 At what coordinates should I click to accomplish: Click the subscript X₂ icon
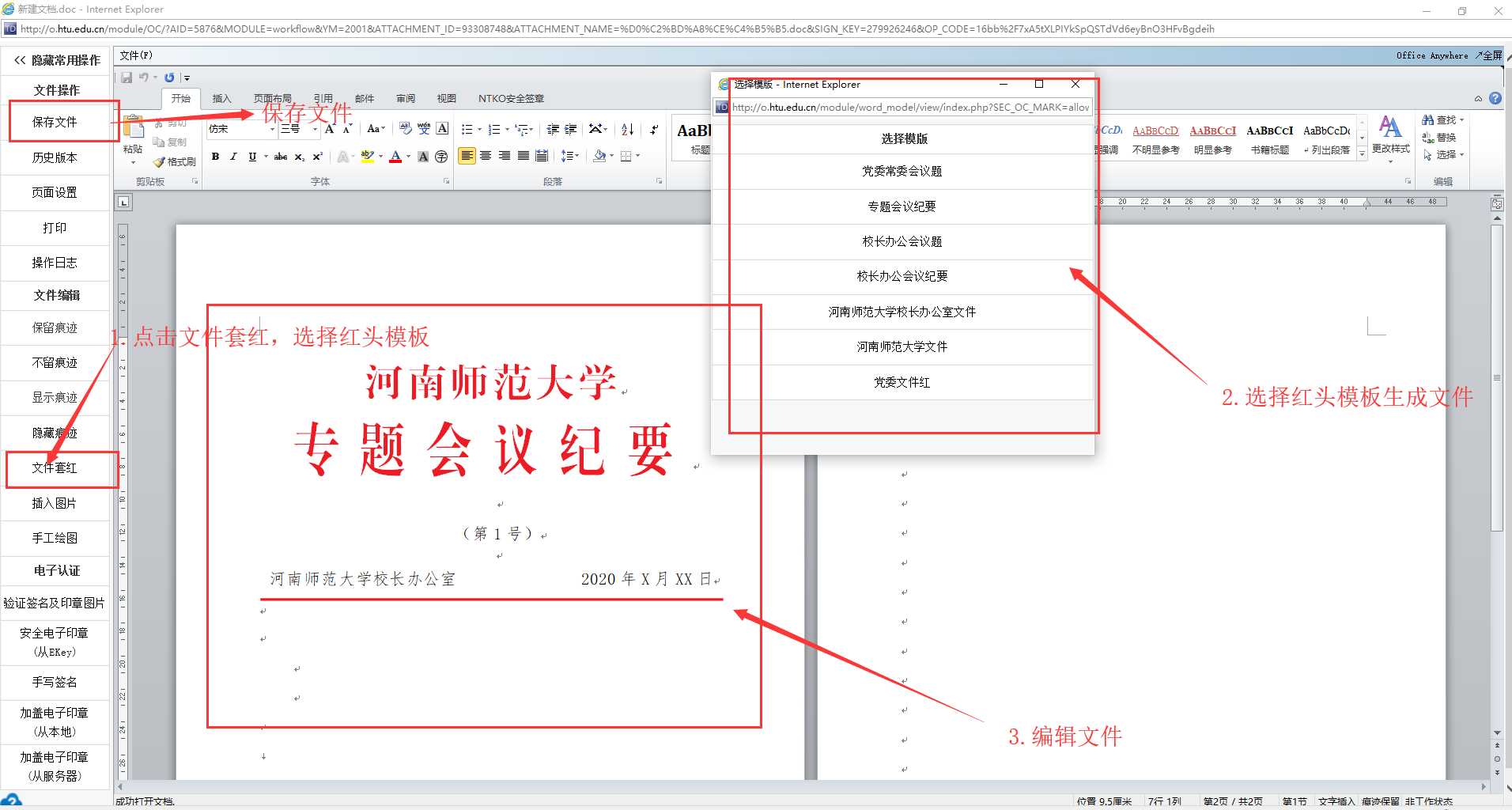coord(300,157)
